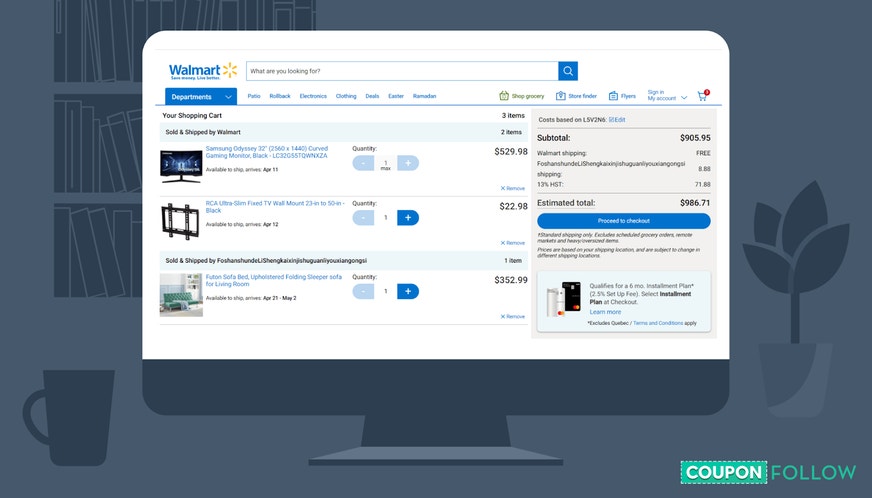
Task: Edit the postal code L5V2N6
Action: point(617,120)
